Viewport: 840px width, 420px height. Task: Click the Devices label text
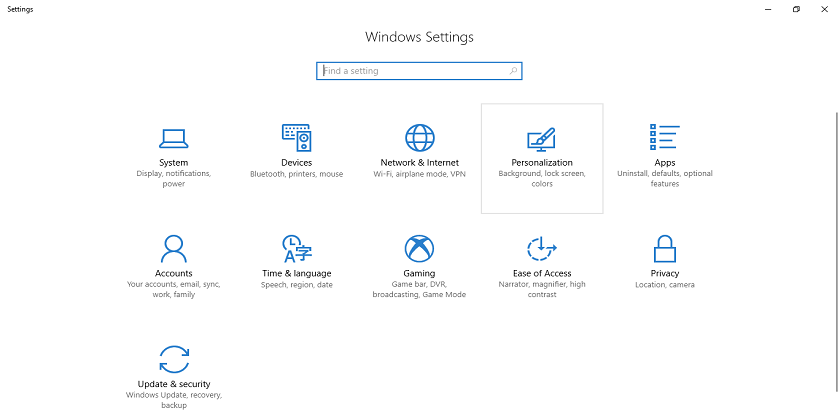(297, 163)
